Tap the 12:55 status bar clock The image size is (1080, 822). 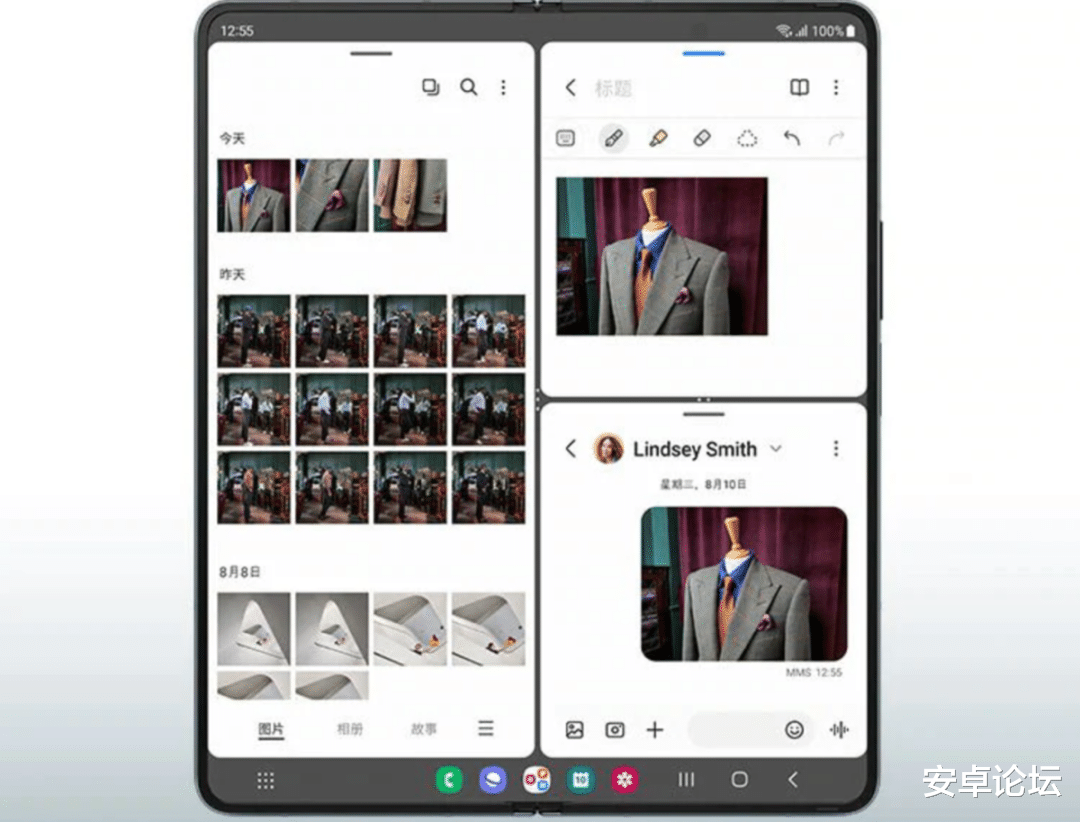[x=237, y=30]
